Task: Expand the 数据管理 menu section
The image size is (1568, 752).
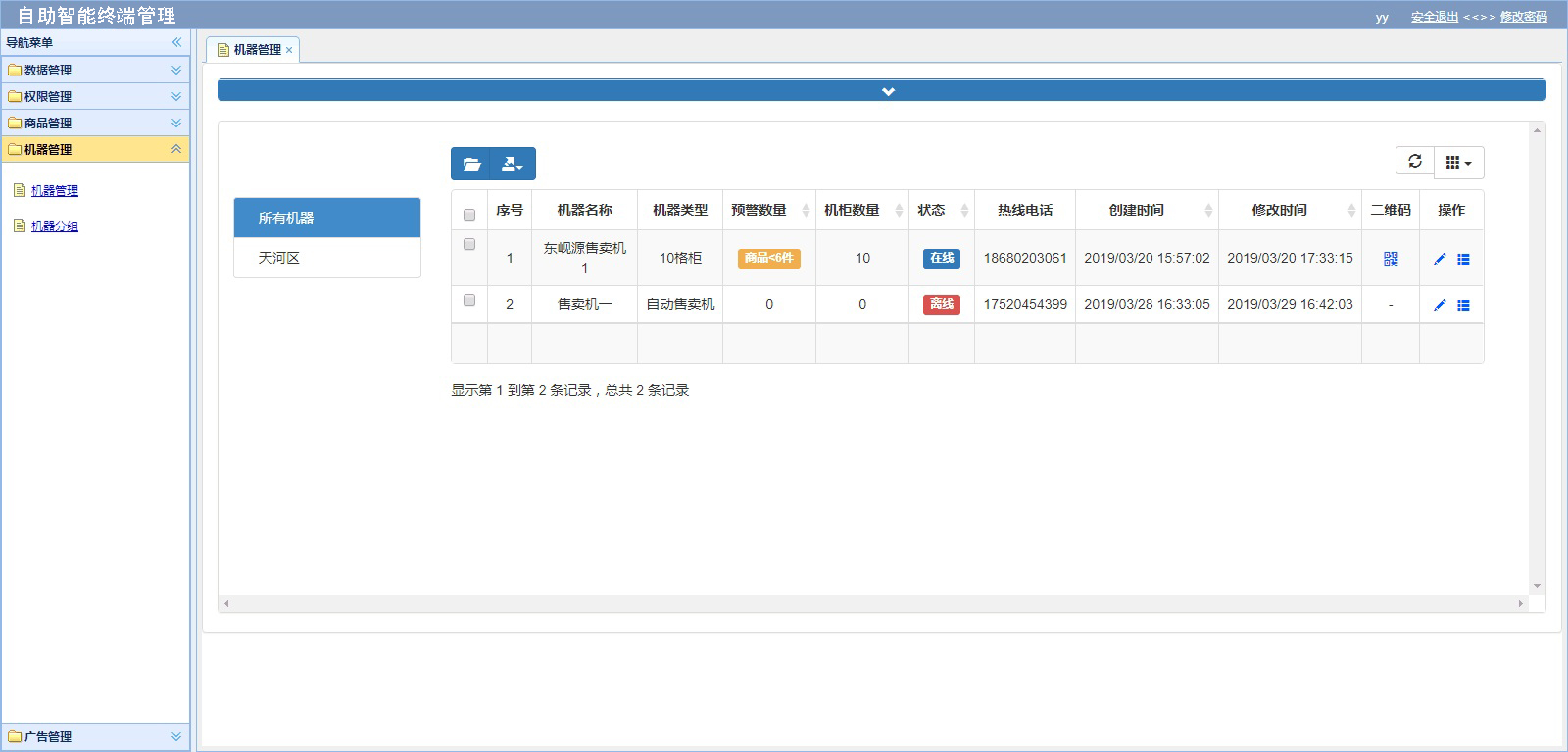Action: coord(176,70)
